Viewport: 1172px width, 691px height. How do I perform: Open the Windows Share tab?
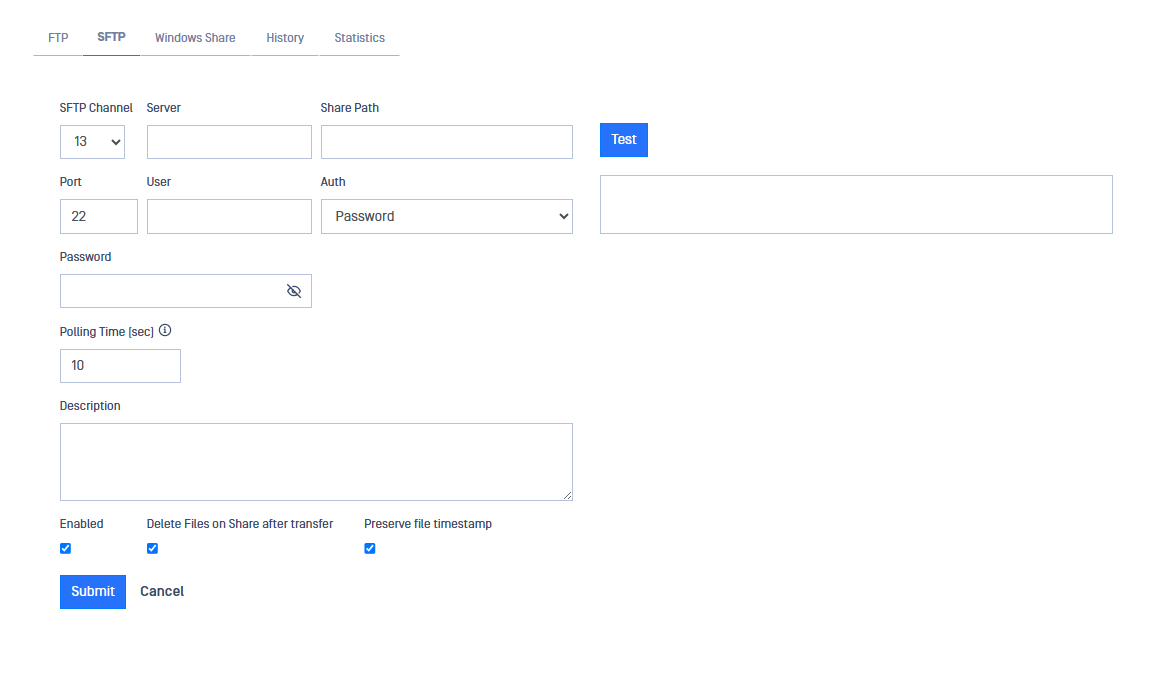(195, 37)
